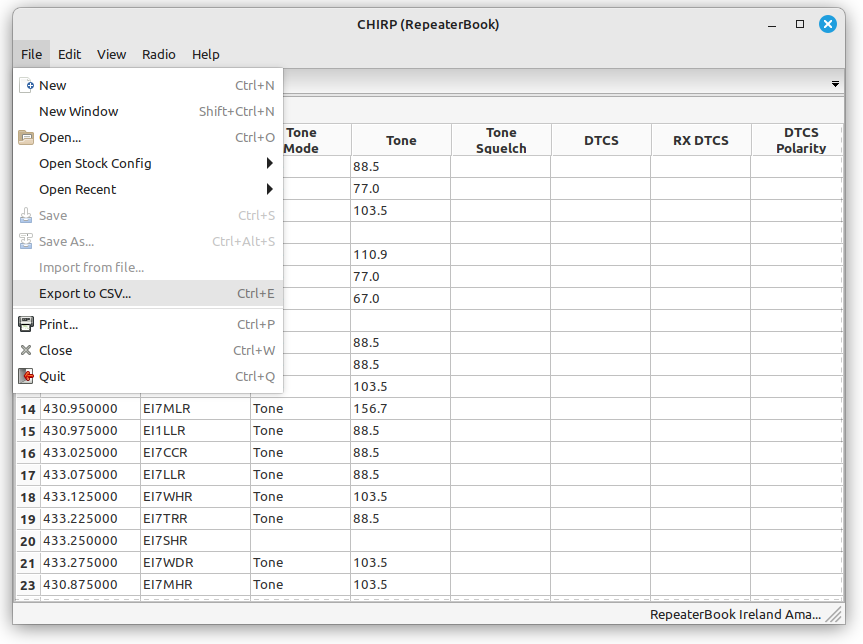Viewport: 863px width, 644px height.
Task: Select row number 14 header
Action: click(x=28, y=409)
